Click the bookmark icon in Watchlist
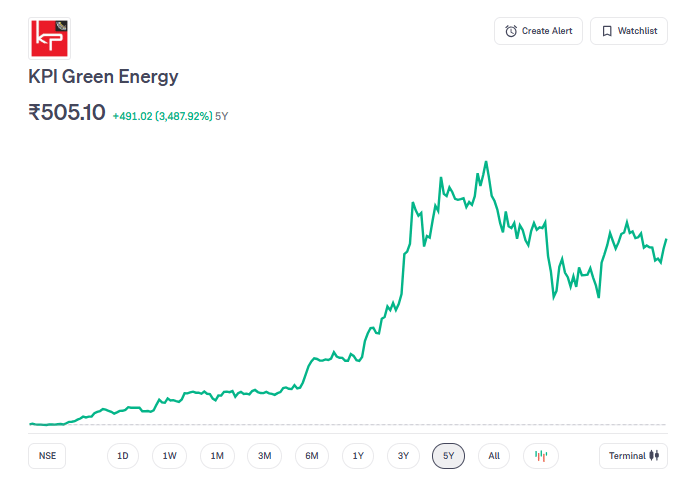Image resolution: width=688 pixels, height=480 pixels. [x=607, y=31]
